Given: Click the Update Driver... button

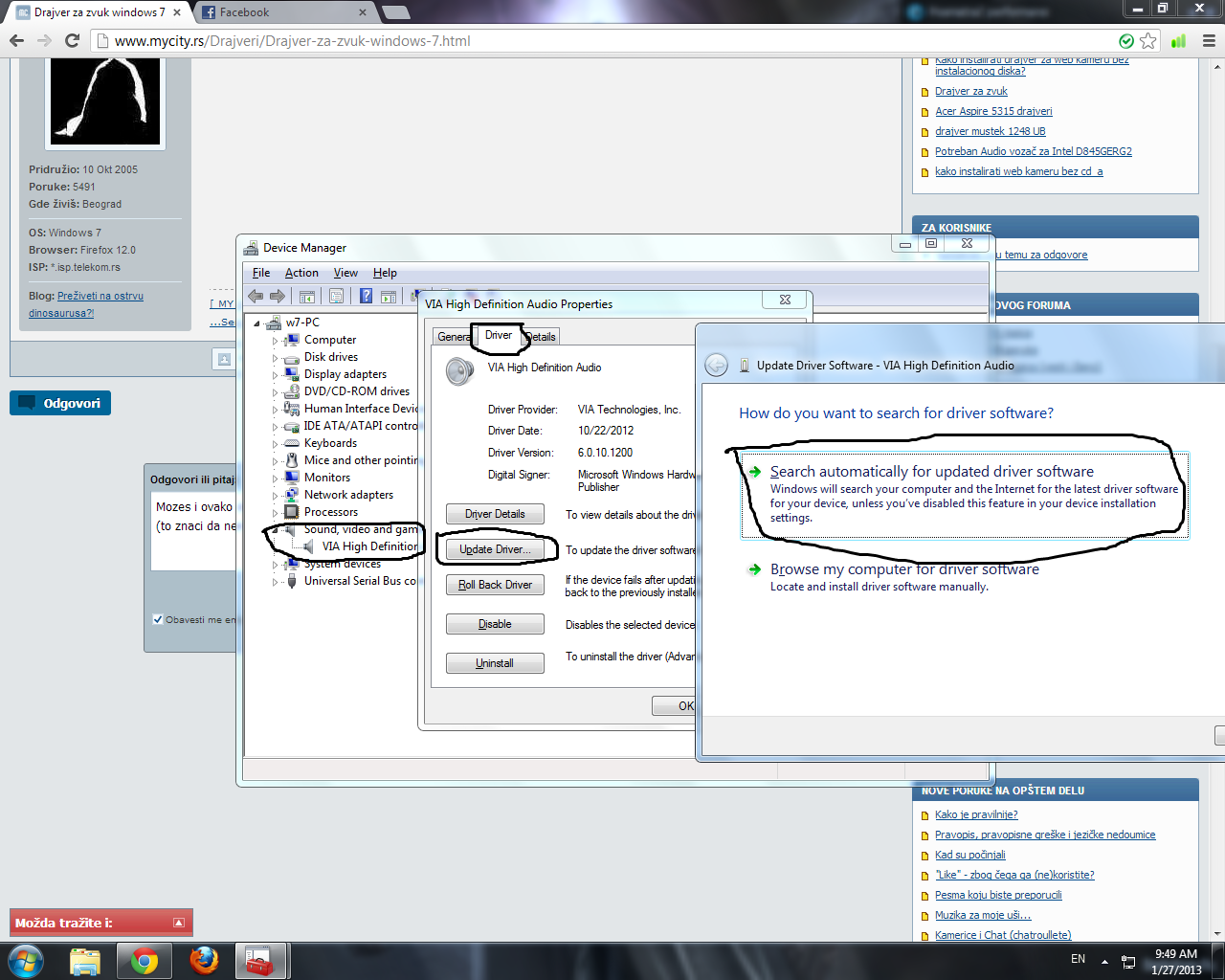Looking at the screenshot, I should [x=495, y=549].
